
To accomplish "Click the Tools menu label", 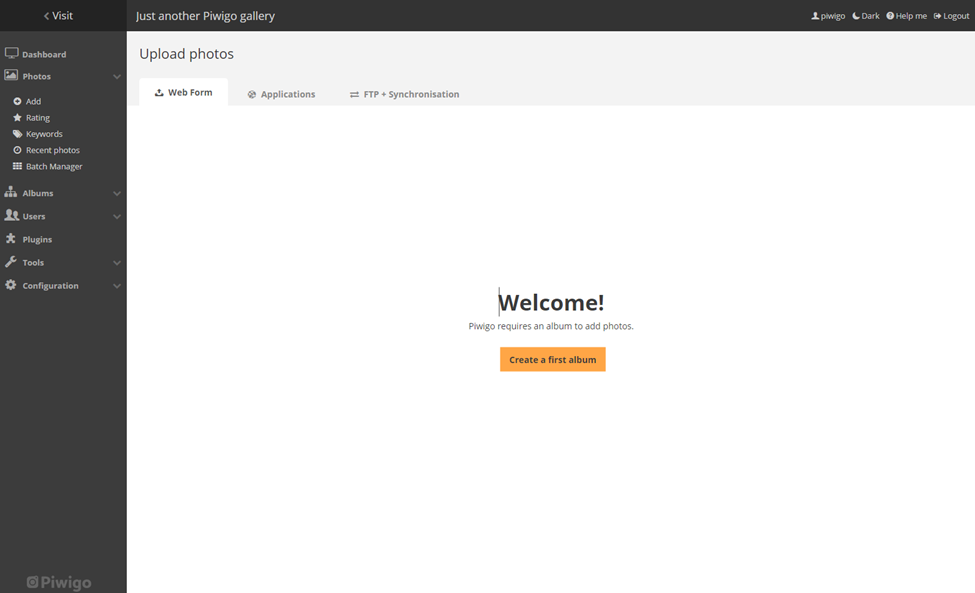I will 33,263.
